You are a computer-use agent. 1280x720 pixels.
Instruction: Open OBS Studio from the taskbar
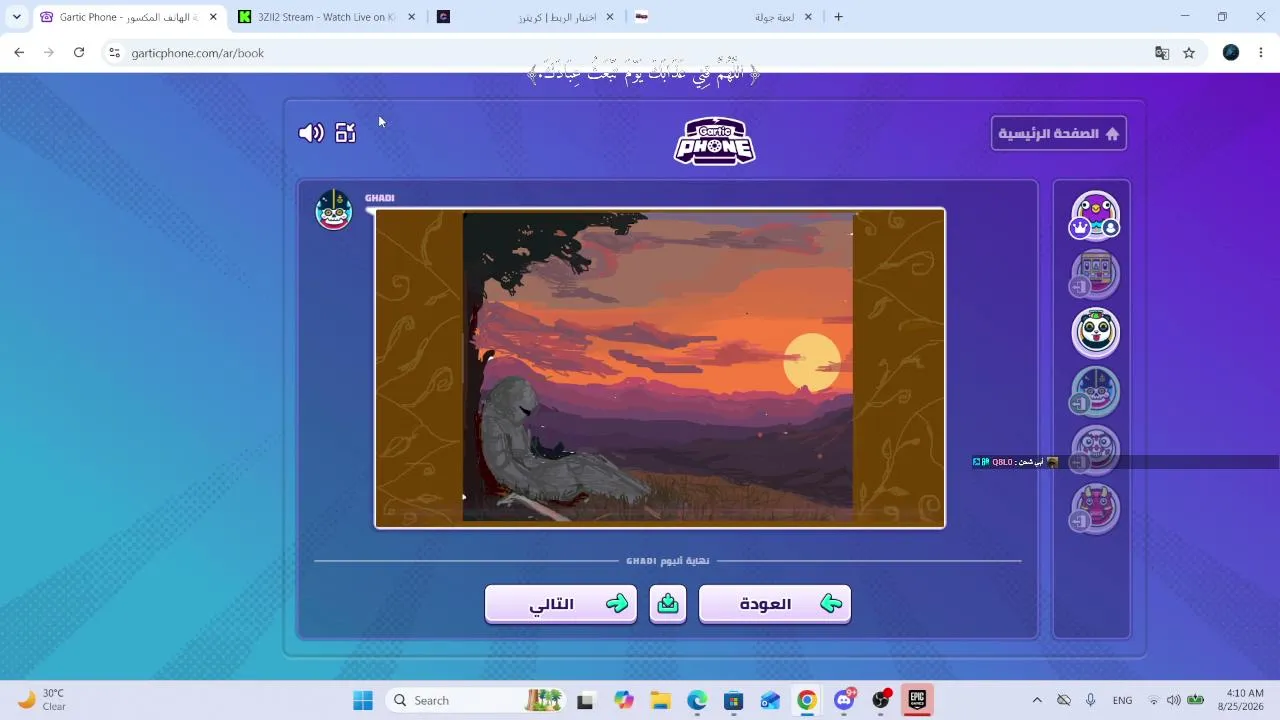pyautogui.click(x=881, y=700)
